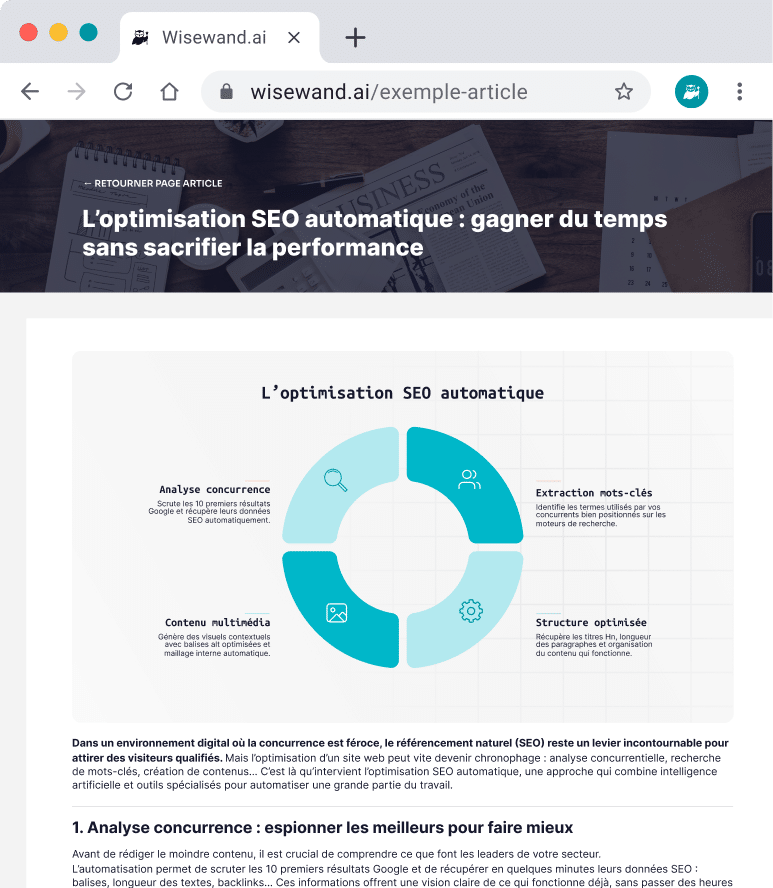The image size is (773, 888).
Task: Click the users icon in the donut chart
Action: (469, 480)
